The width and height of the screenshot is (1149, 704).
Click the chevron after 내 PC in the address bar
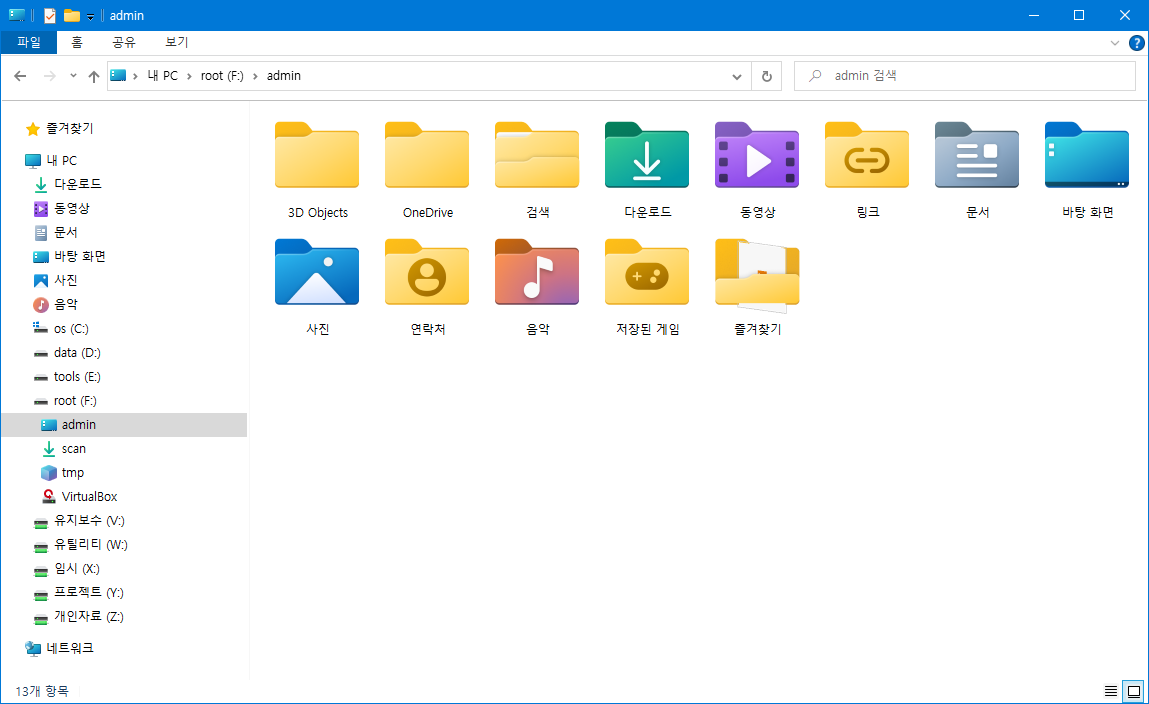coord(190,76)
